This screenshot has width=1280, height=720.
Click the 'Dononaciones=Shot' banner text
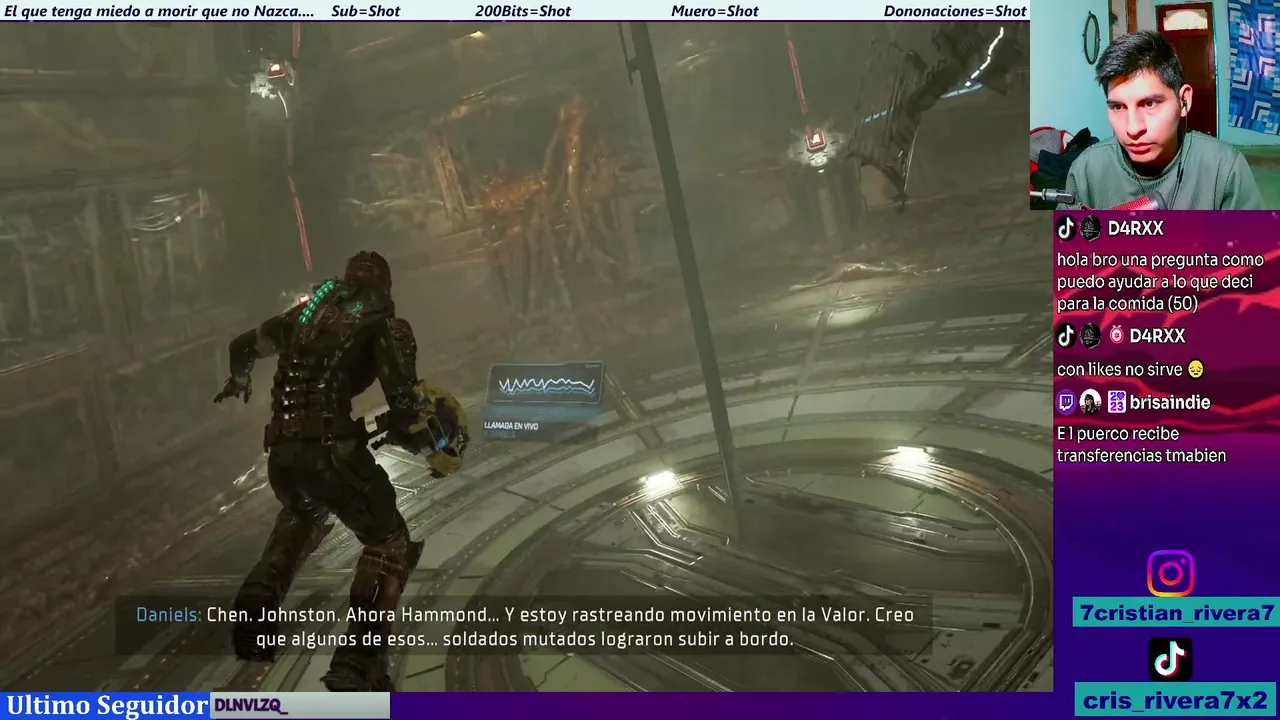click(955, 11)
